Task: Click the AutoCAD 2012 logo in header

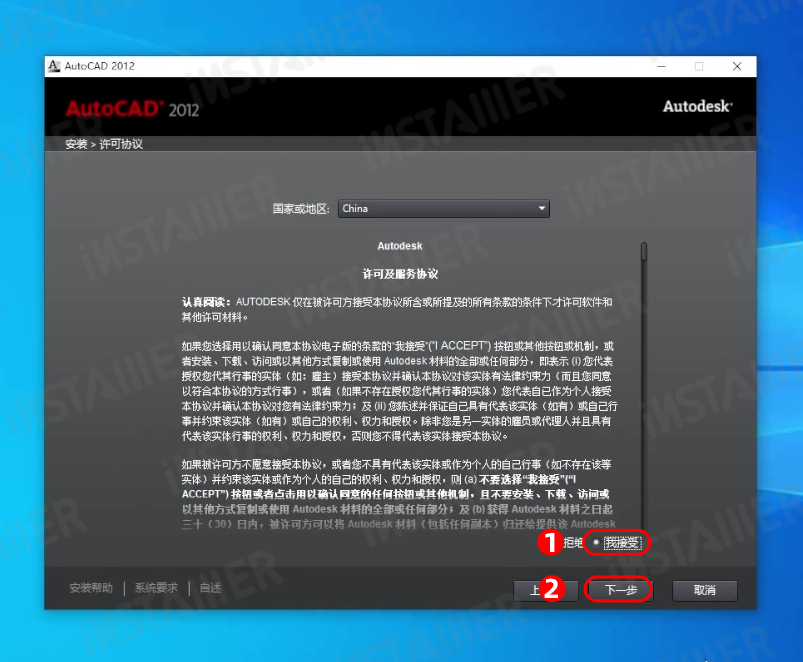Action: pos(132,109)
